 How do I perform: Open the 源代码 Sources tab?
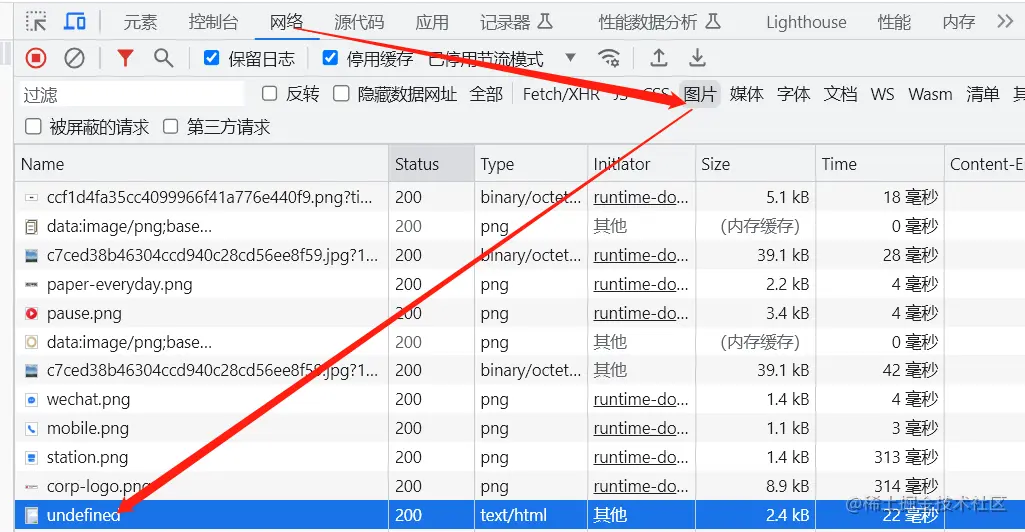(359, 22)
